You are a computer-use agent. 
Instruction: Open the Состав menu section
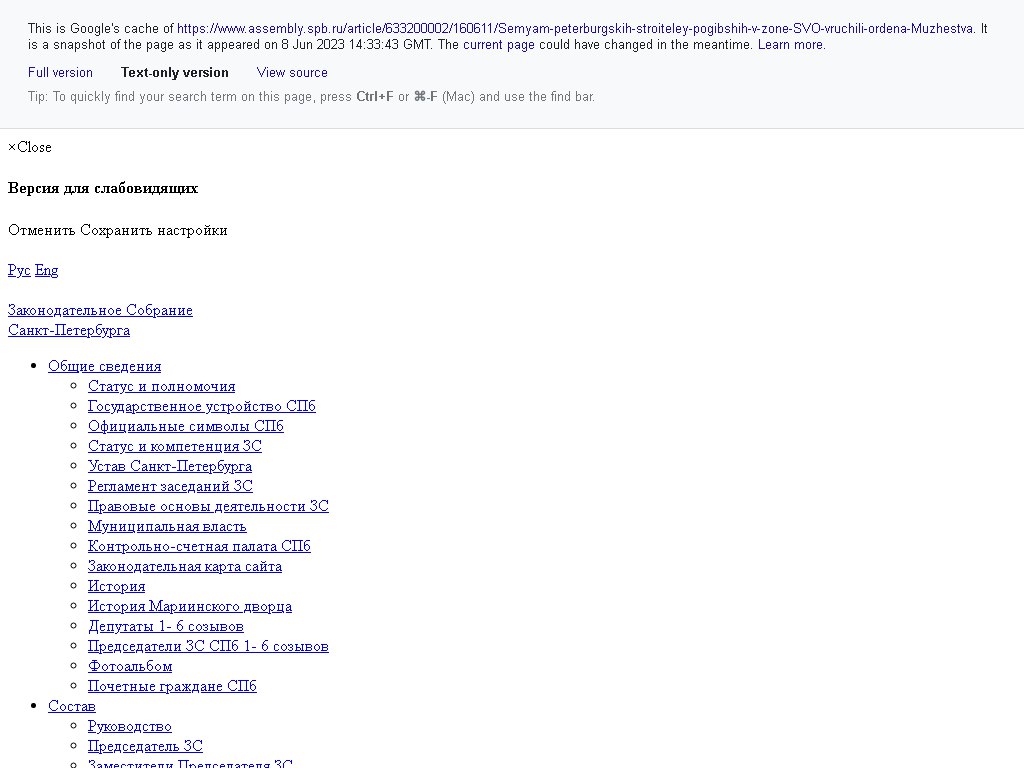71,706
